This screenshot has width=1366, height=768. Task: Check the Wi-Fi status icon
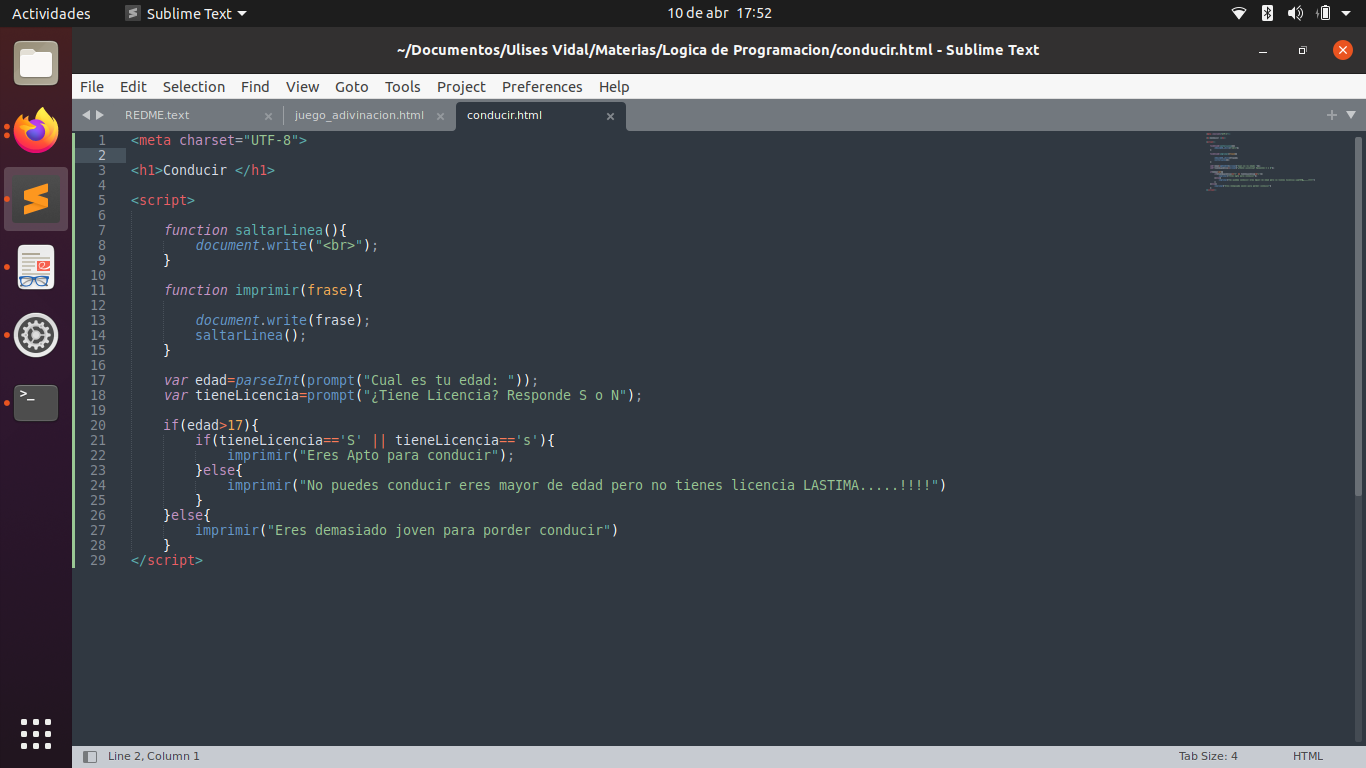click(1239, 13)
